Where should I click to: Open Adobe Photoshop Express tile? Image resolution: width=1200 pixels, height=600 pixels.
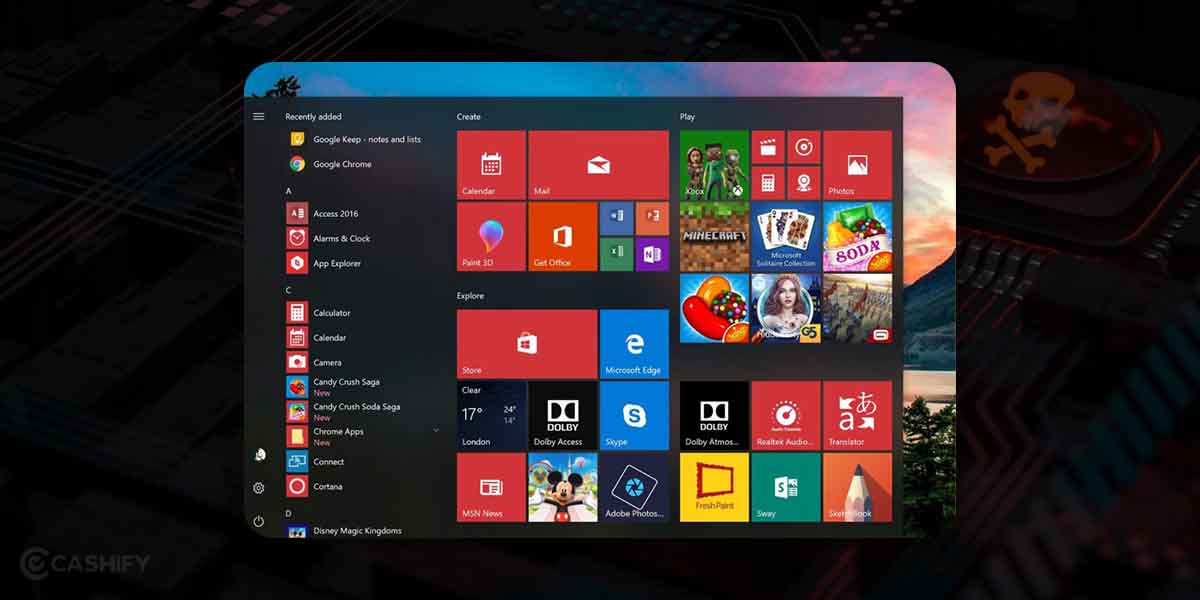click(634, 488)
